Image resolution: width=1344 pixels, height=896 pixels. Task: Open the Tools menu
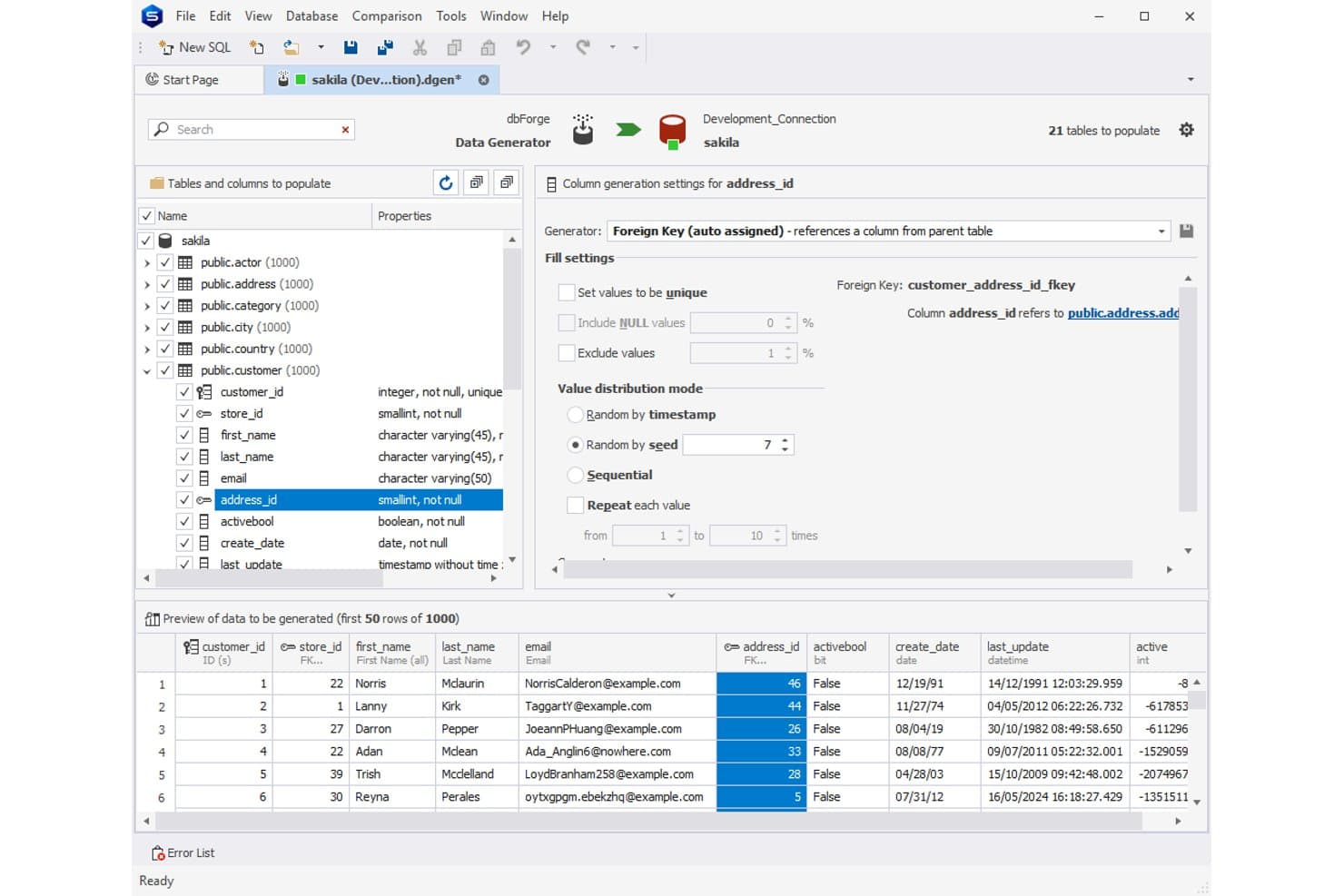[x=451, y=16]
